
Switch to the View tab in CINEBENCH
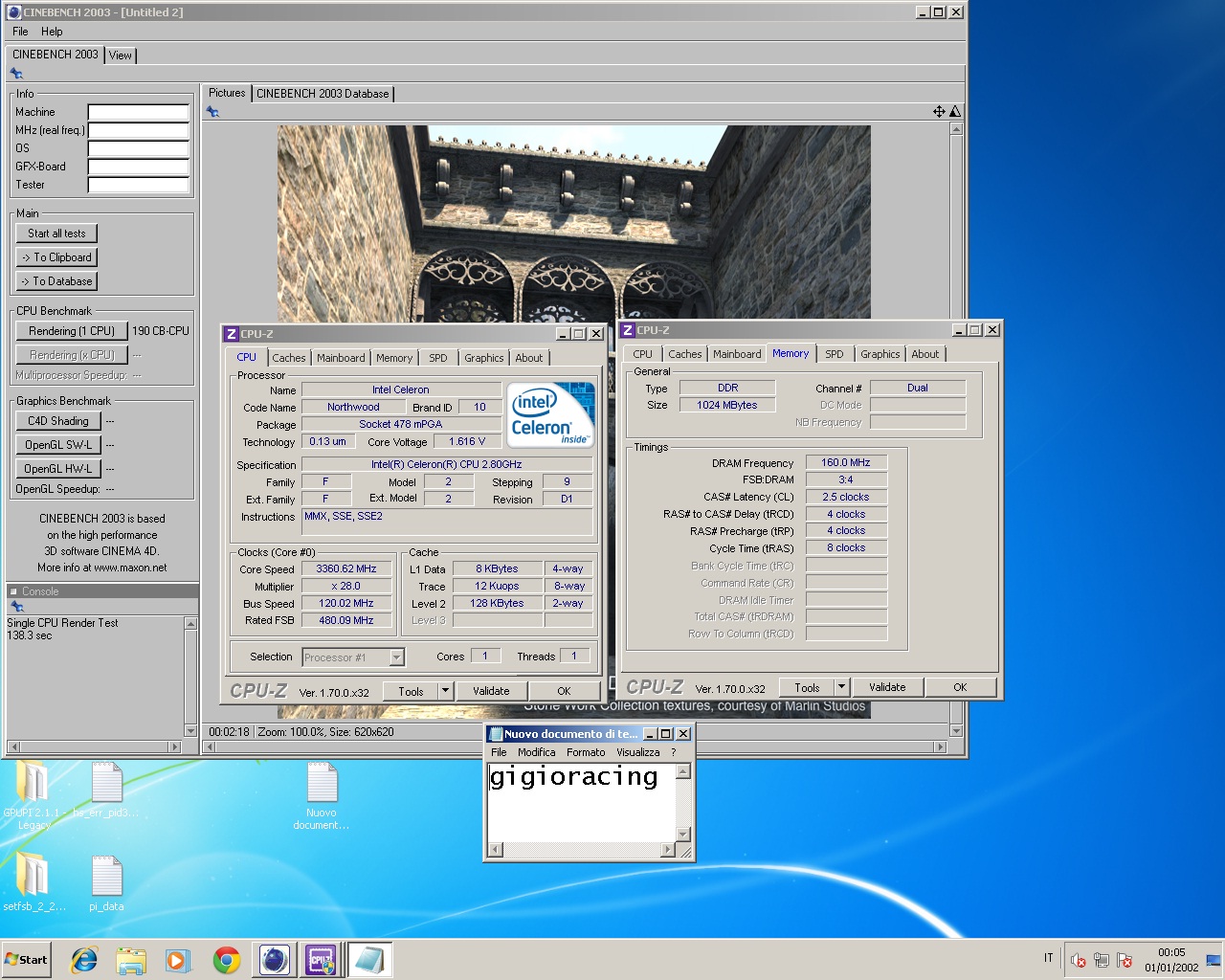(121, 56)
